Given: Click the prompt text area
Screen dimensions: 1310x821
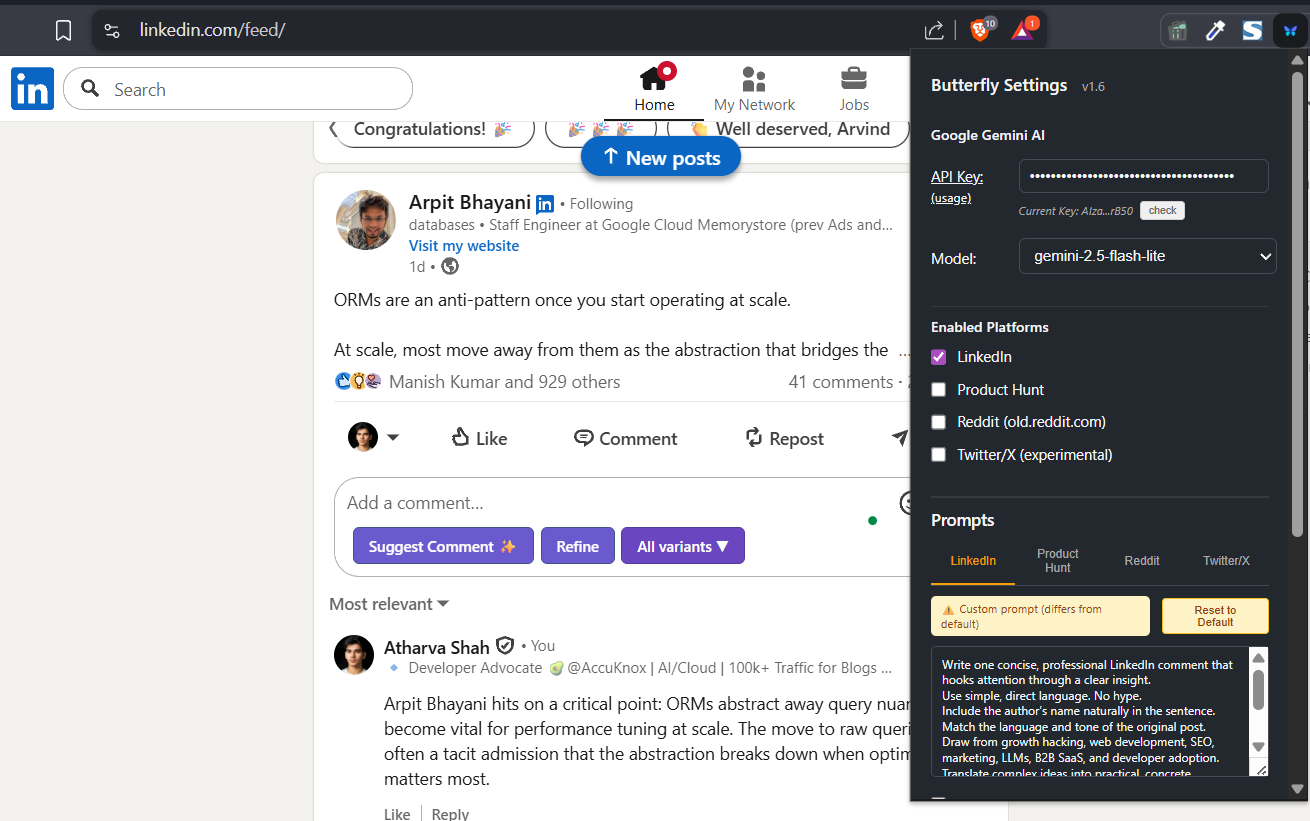Looking at the screenshot, I should pyautogui.click(x=1090, y=711).
